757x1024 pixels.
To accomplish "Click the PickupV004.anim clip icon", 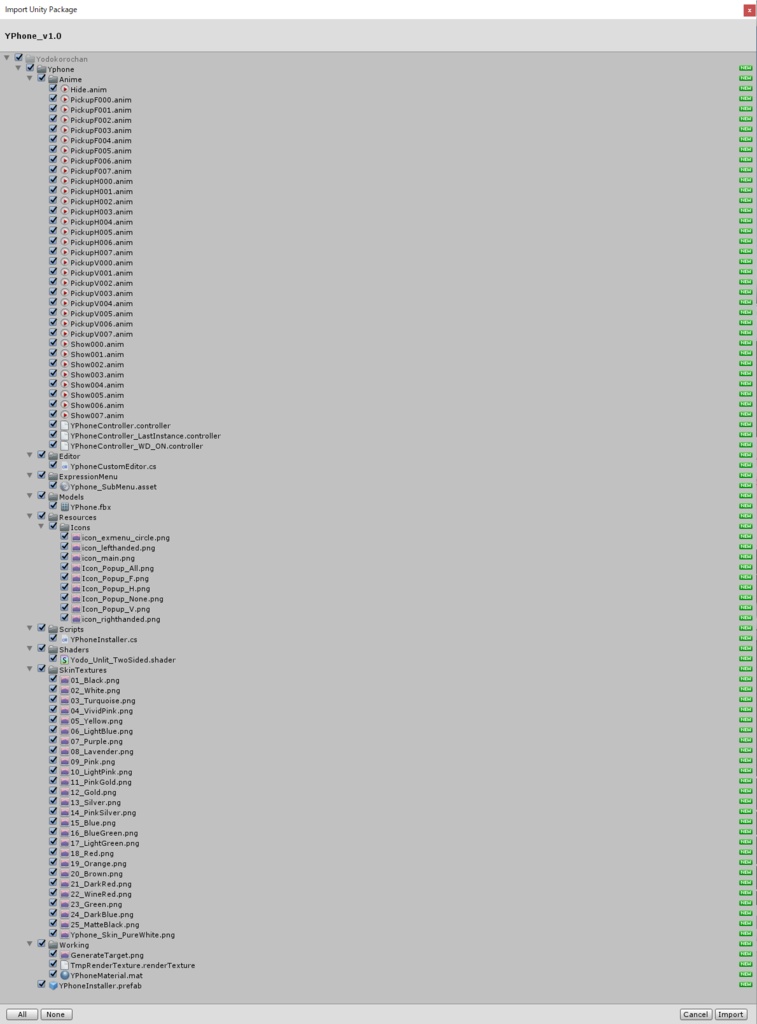I will click(x=65, y=303).
